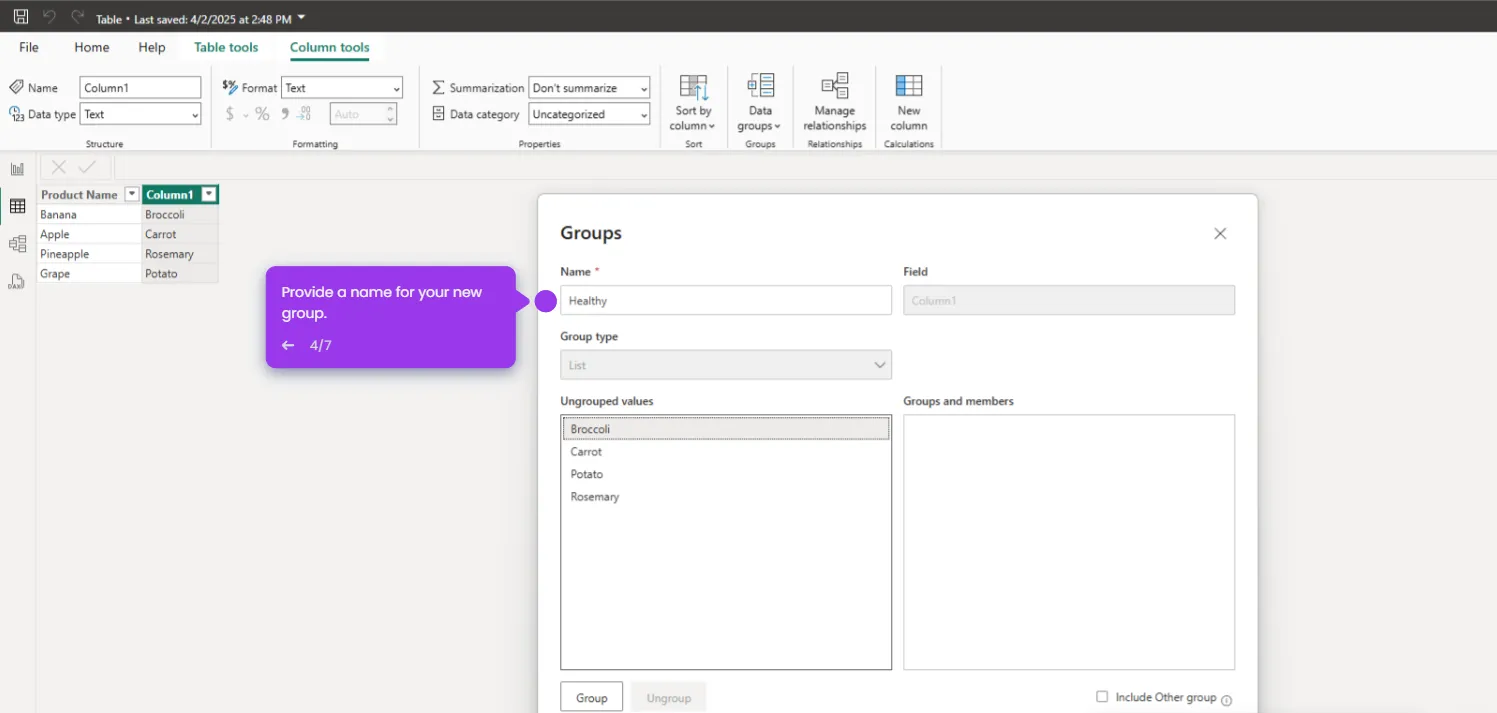1497x713 pixels.
Task: Click the Ungroup button
Action: point(669,698)
